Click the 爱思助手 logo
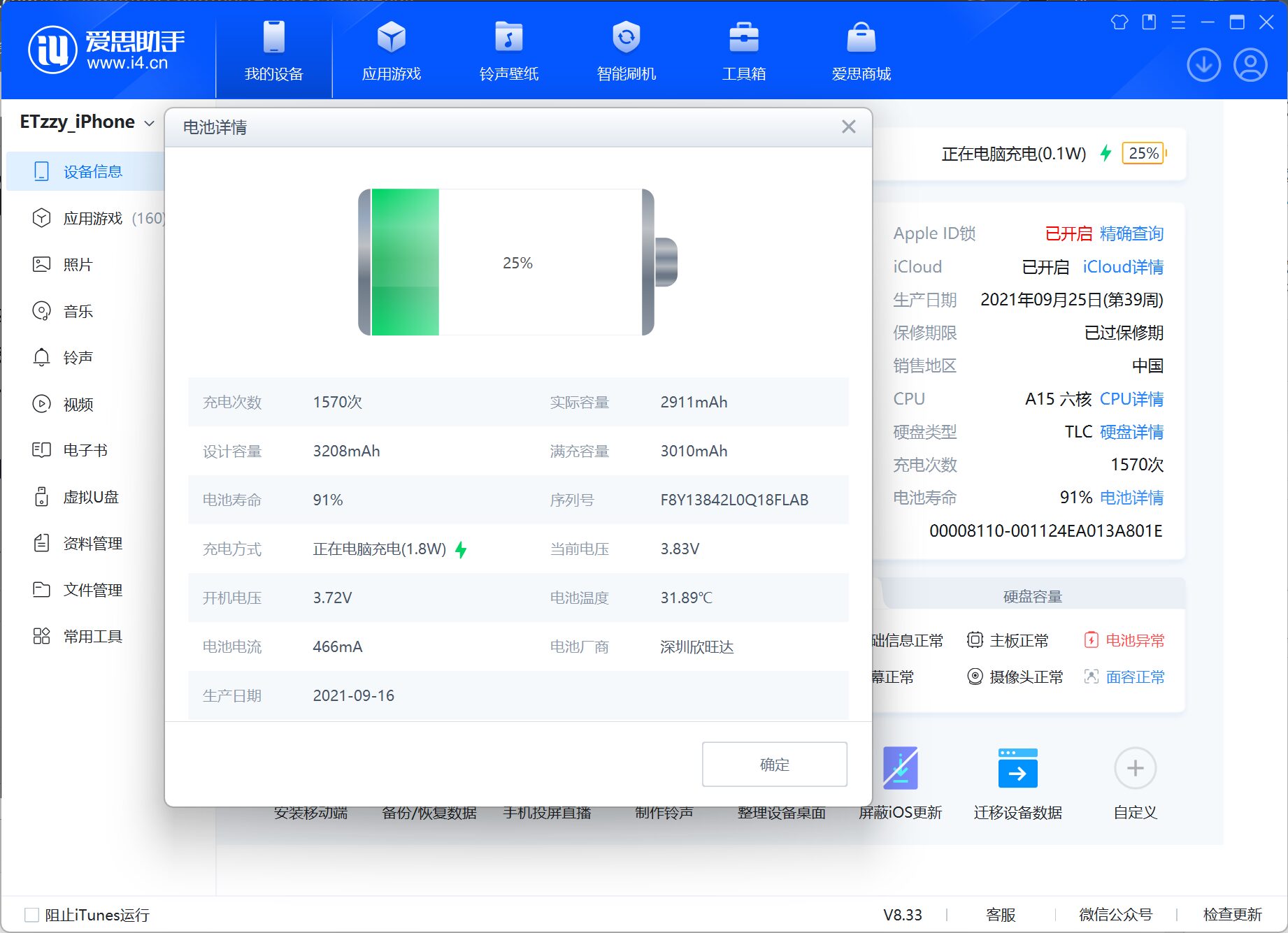The width and height of the screenshot is (1288, 933). coord(106,50)
